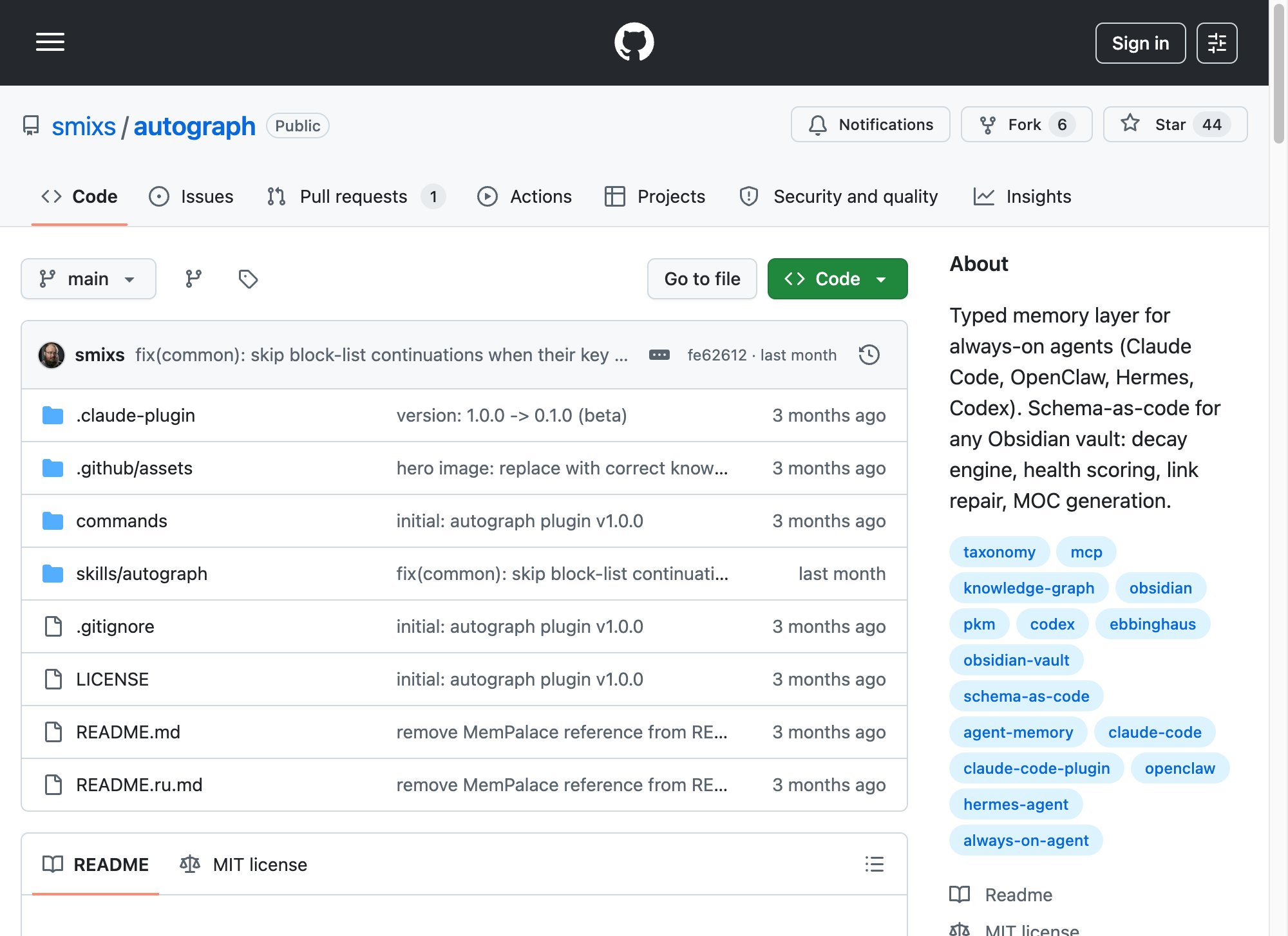This screenshot has width=1288, height=936.
Task: Fork this repository
Action: (1027, 124)
